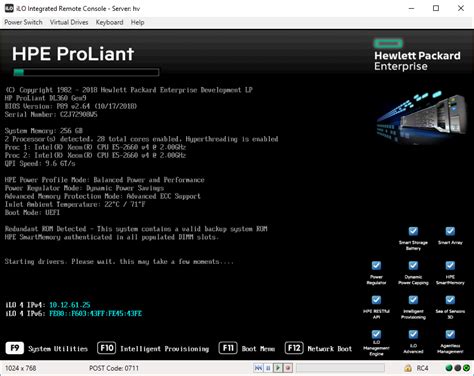This screenshot has width=474, height=376.
Task: Select System Utilities label
Action: 58,349
